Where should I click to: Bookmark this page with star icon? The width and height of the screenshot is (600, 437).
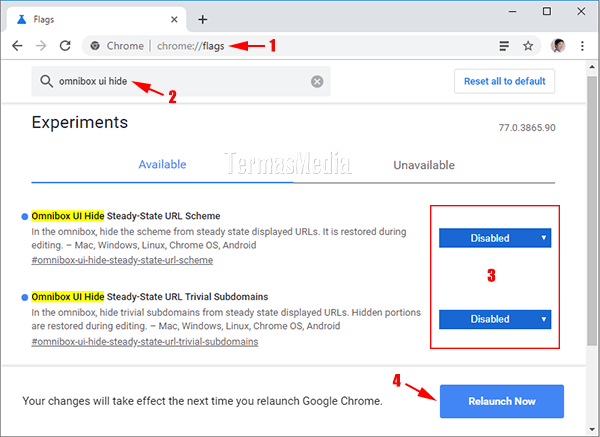tap(528, 46)
